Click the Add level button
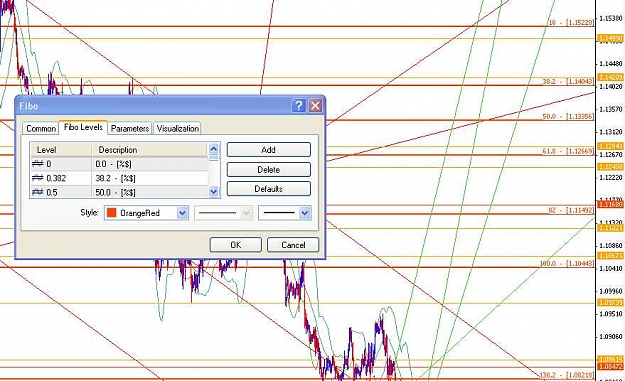The image size is (625, 381). click(x=269, y=150)
